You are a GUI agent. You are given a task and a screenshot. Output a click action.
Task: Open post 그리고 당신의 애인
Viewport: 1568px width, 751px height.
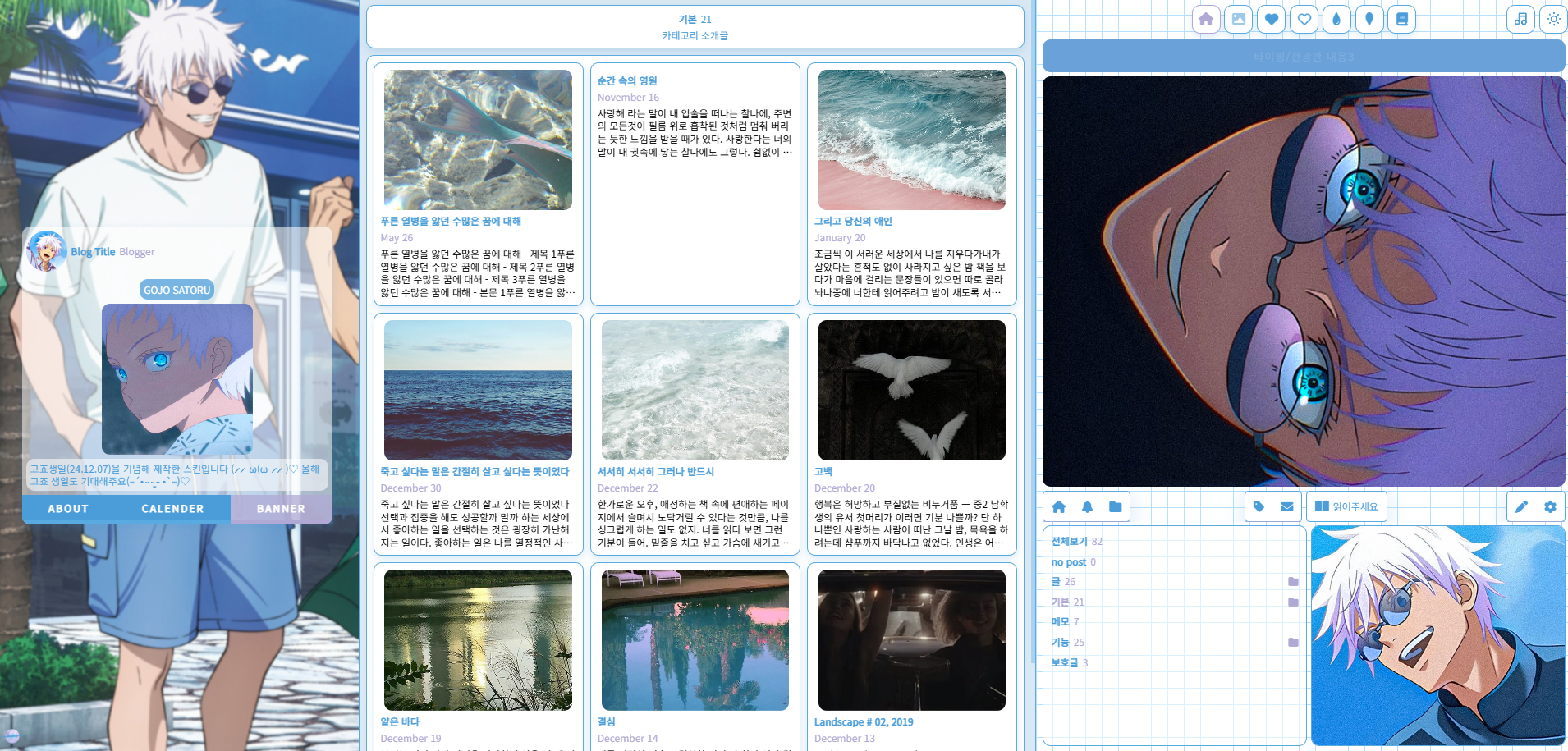pyautogui.click(x=853, y=222)
